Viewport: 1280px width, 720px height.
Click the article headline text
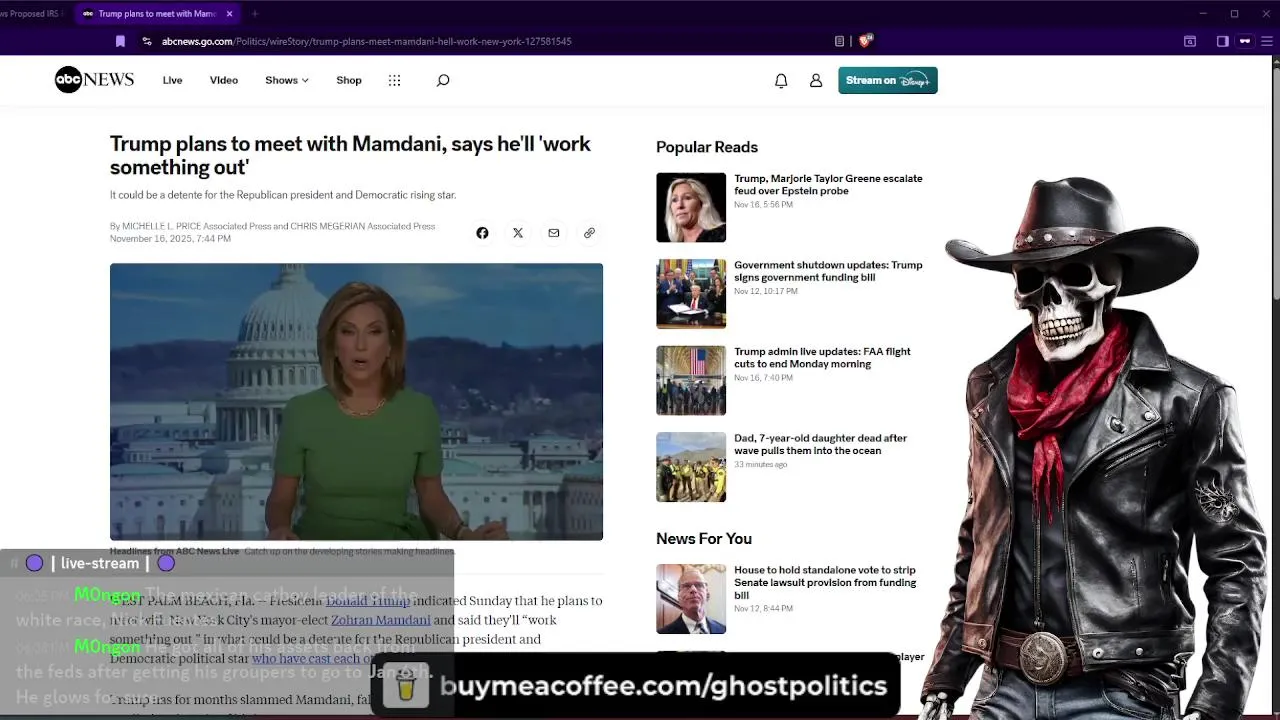[x=350, y=155]
